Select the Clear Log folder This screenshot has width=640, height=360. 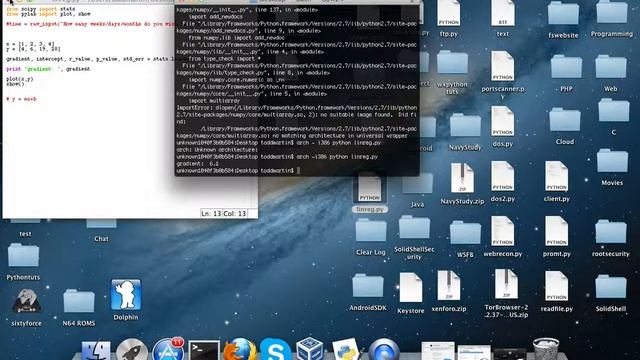[x=371, y=230]
